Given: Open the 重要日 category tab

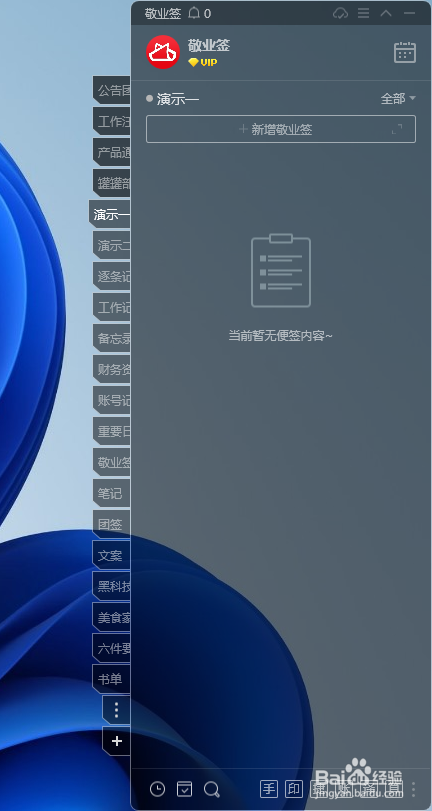Looking at the screenshot, I should click(112, 432).
